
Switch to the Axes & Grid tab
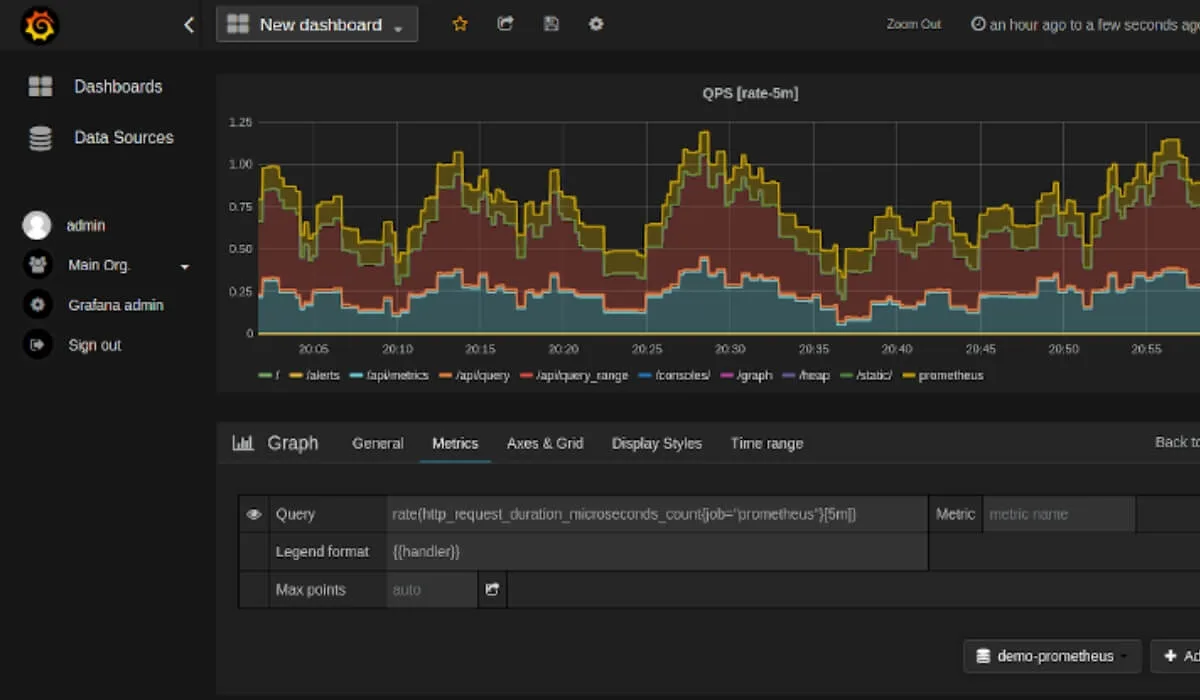[544, 443]
